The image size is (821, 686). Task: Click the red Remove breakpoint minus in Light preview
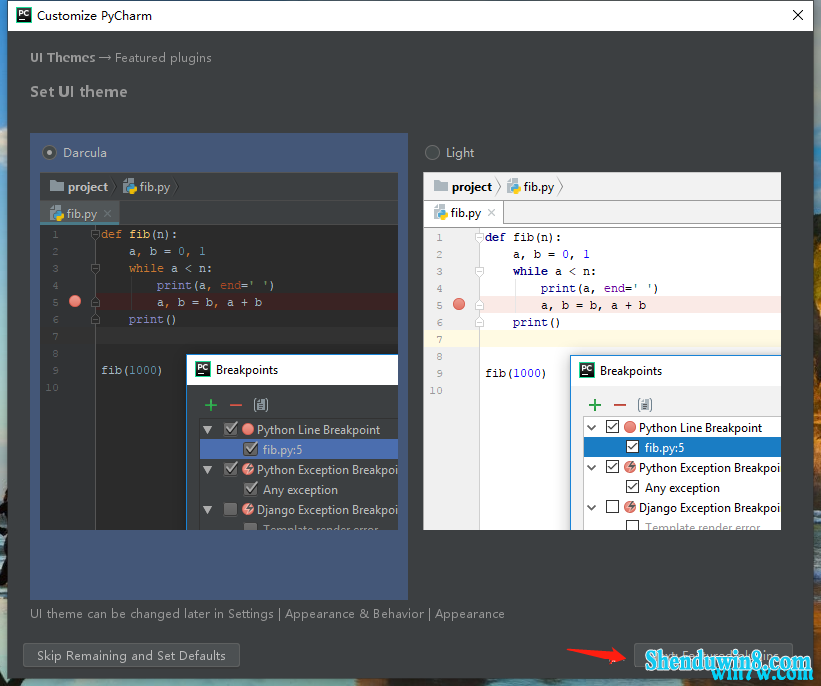point(620,405)
